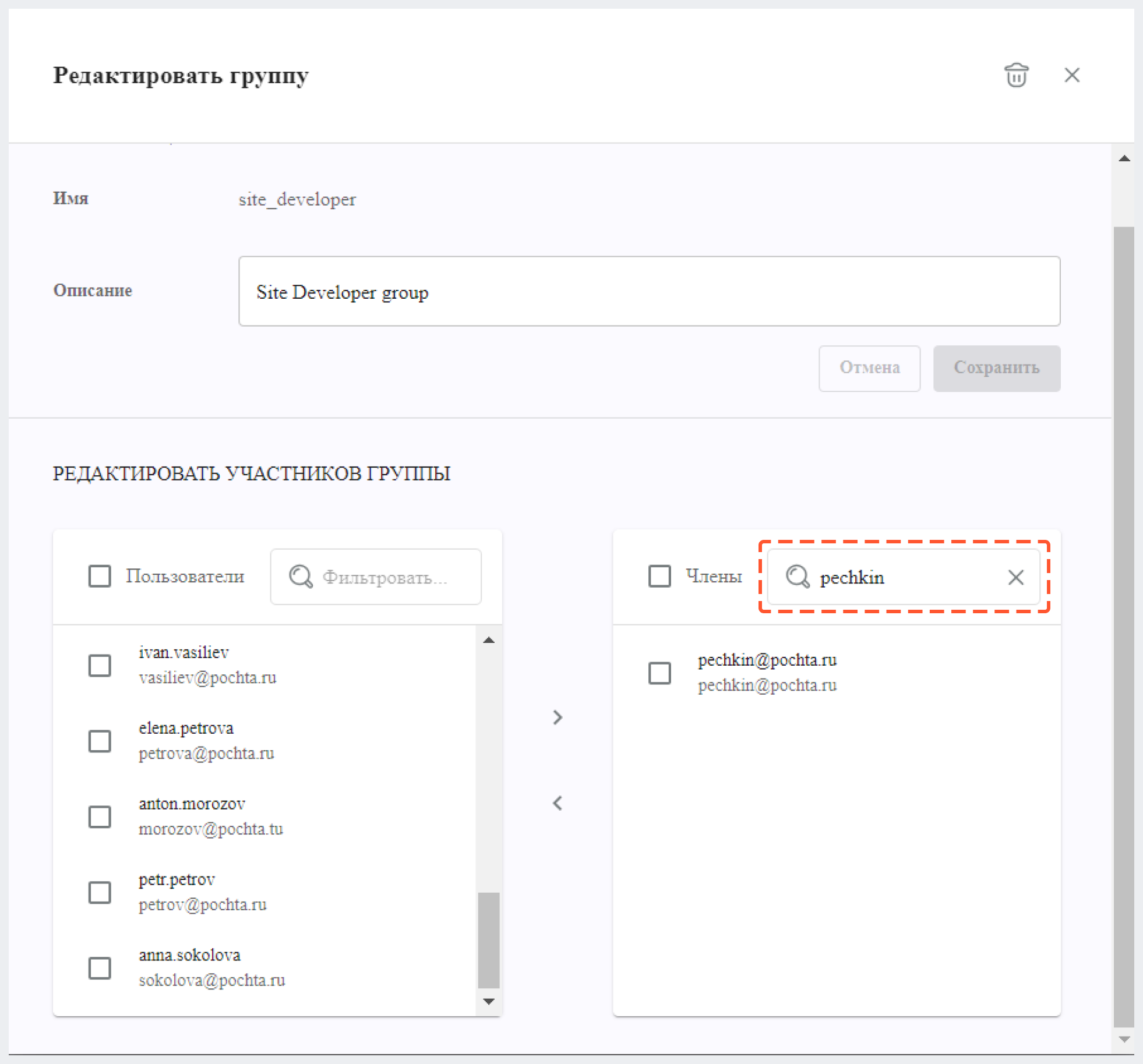Focus the Фильтровать users filter field
The image size is (1143, 1064).
376,577
